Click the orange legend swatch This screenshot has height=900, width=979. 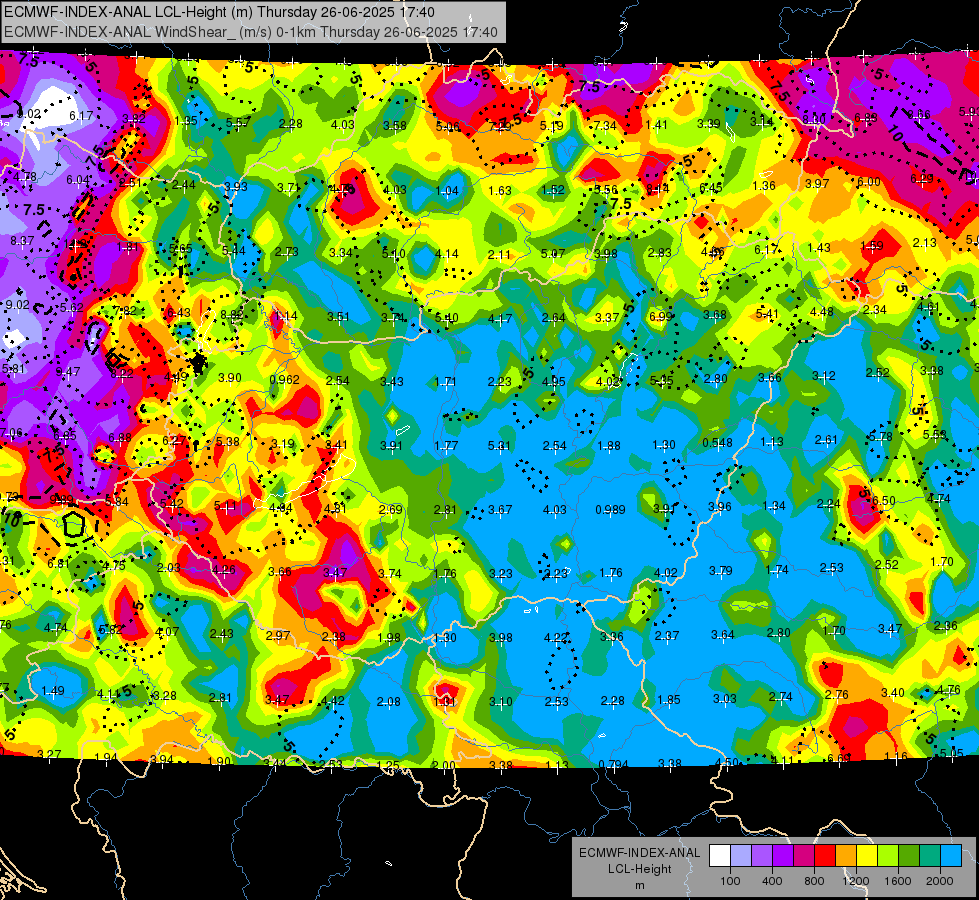[846, 855]
